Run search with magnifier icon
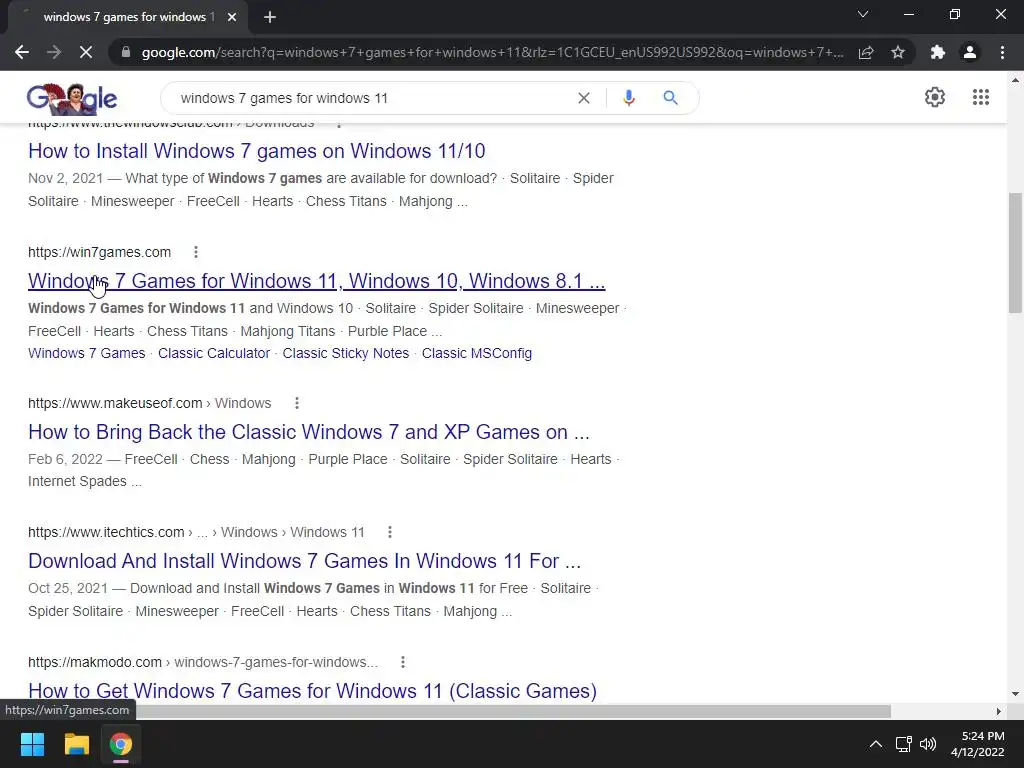 coord(670,98)
